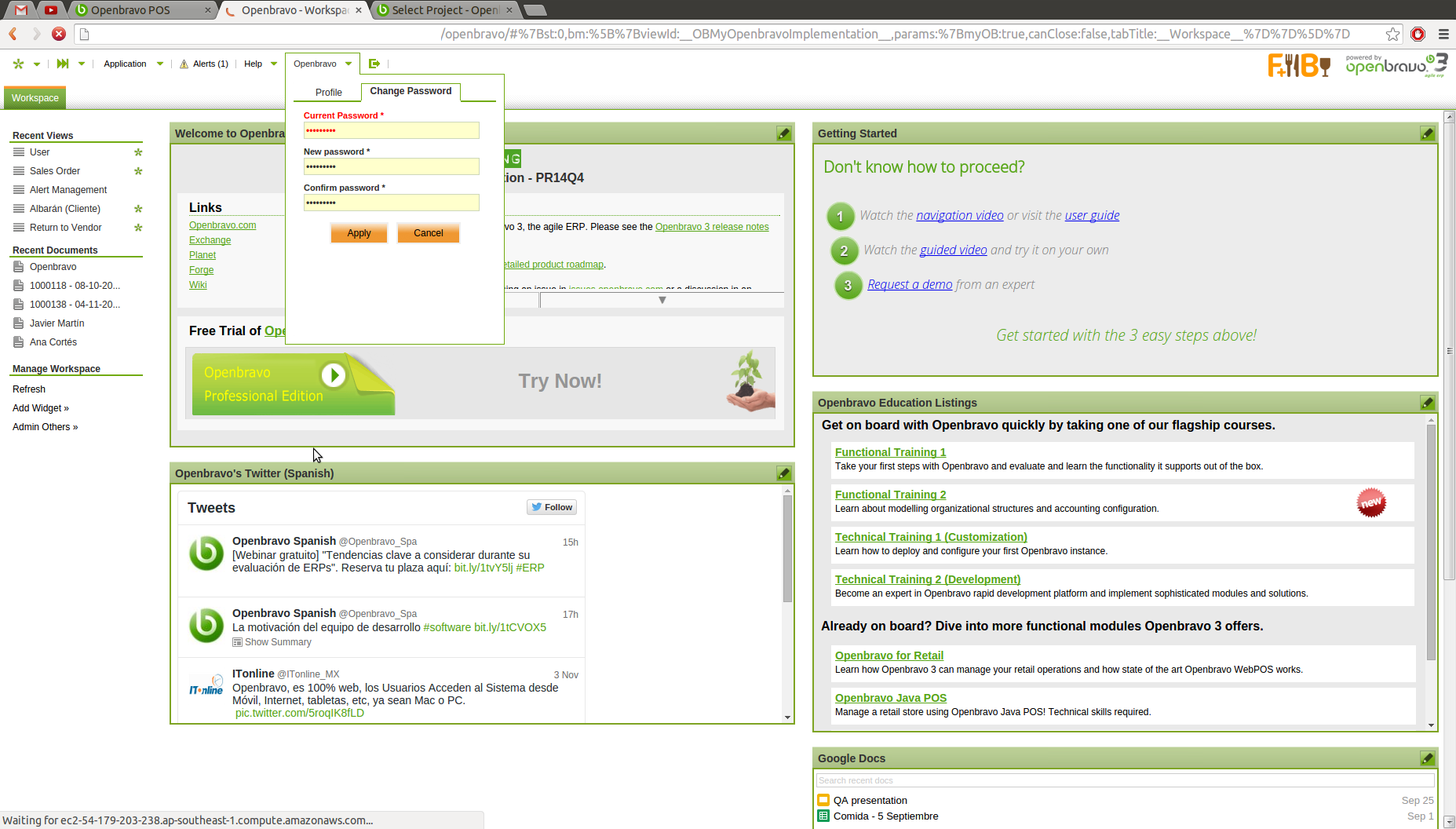Open recent document 1000118 - 08-10-20...
The height and width of the screenshot is (829, 1456).
click(x=75, y=286)
